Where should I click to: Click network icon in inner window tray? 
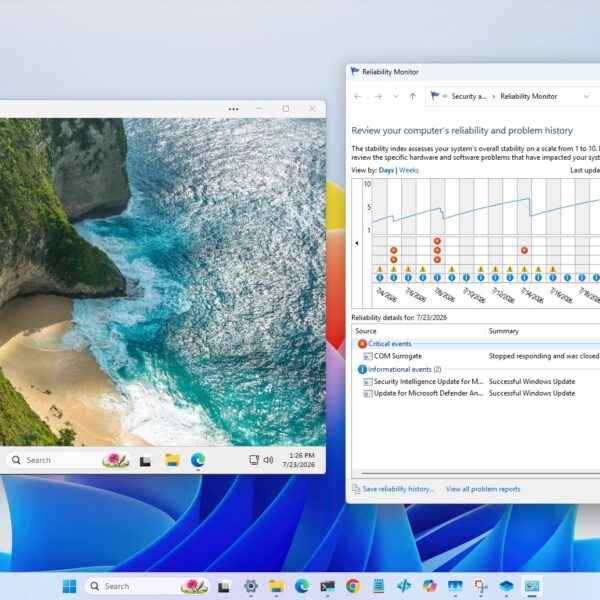[254, 460]
